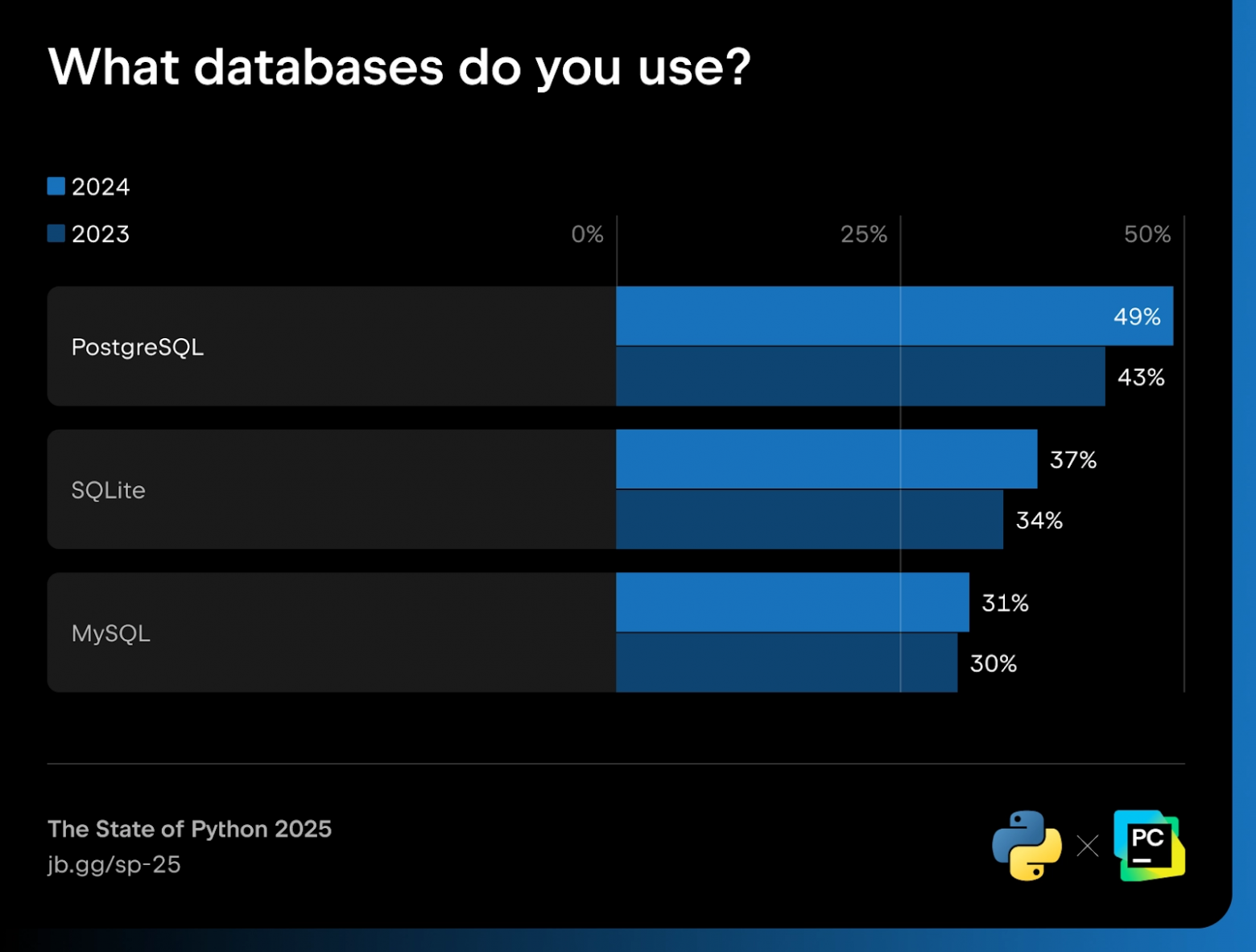Select the MySQL row label
The width and height of the screenshot is (1256, 952).
[x=111, y=633]
